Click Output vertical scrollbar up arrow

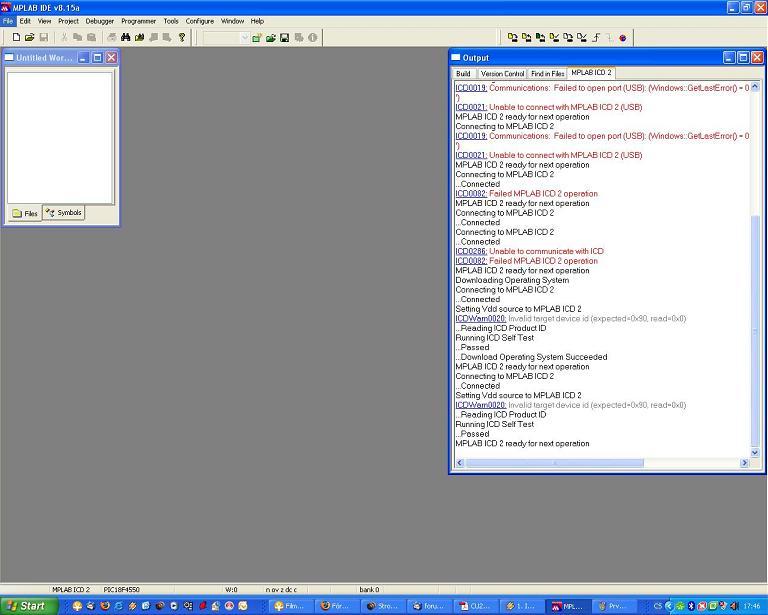coord(755,87)
